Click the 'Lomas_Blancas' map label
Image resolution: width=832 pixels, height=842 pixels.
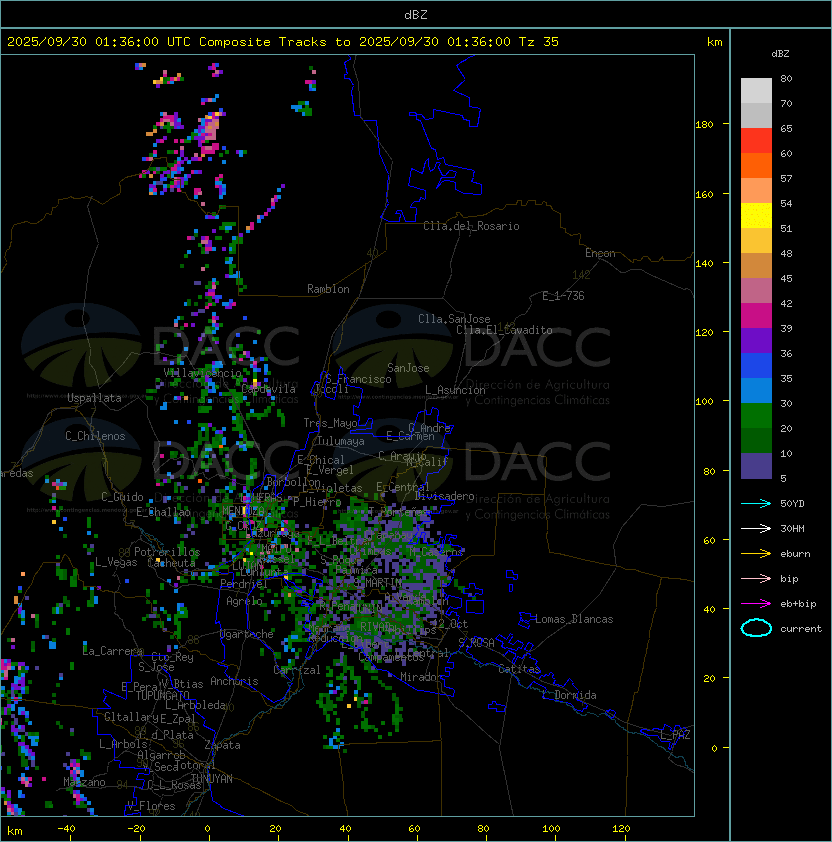[x=574, y=619]
